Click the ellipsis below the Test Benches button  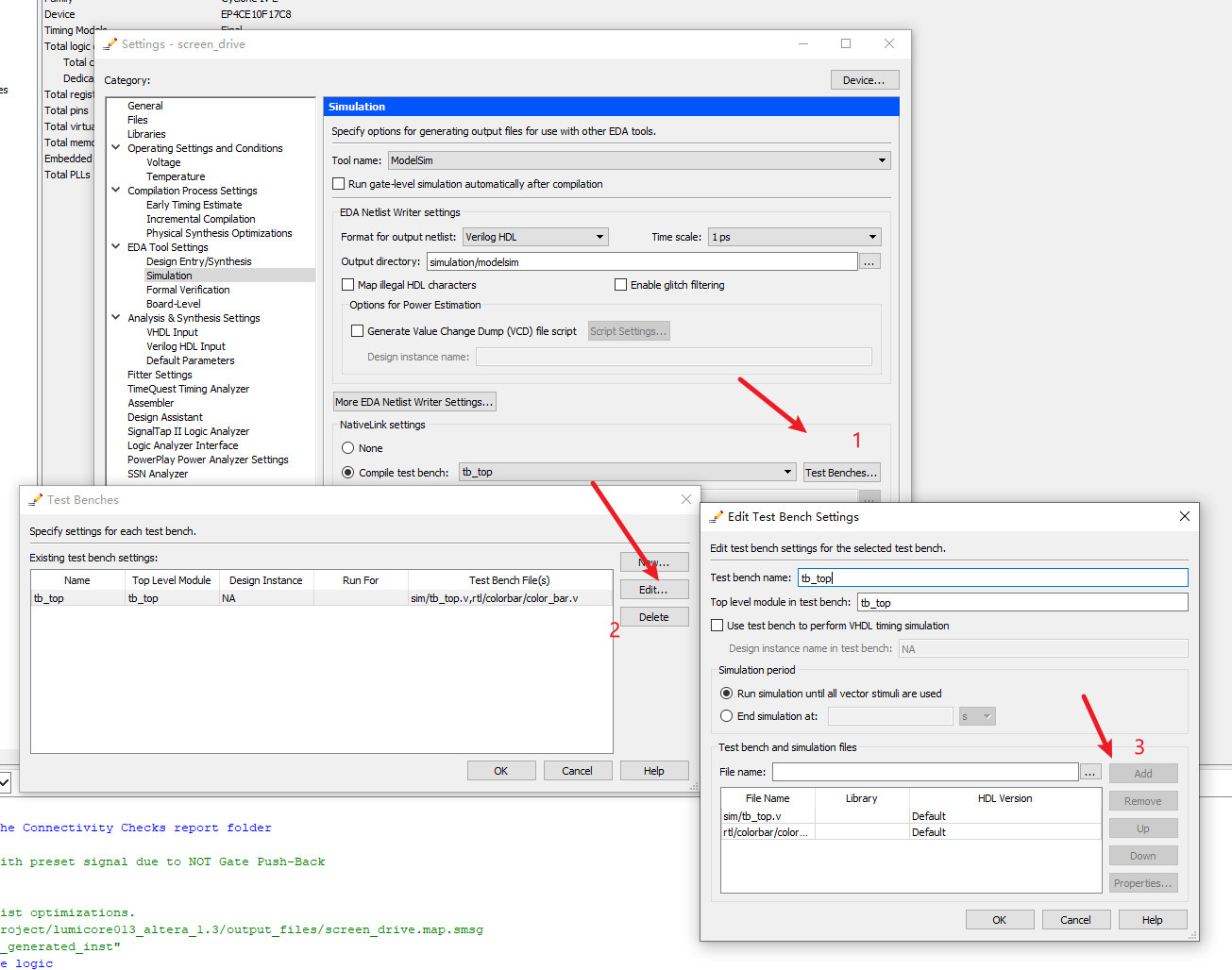tap(869, 493)
